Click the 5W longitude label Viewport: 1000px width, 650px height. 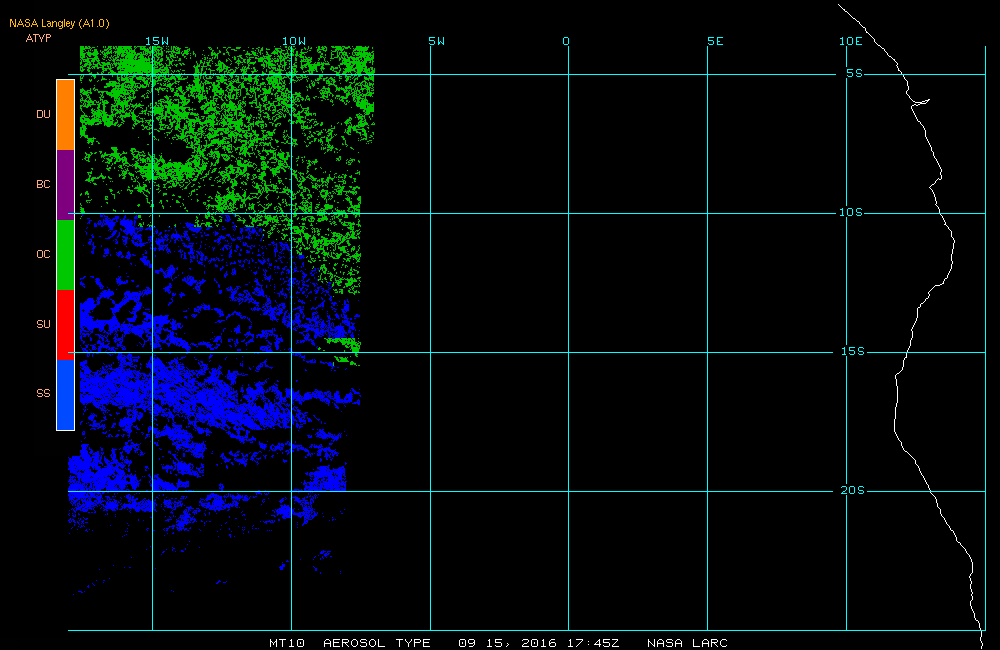click(436, 41)
